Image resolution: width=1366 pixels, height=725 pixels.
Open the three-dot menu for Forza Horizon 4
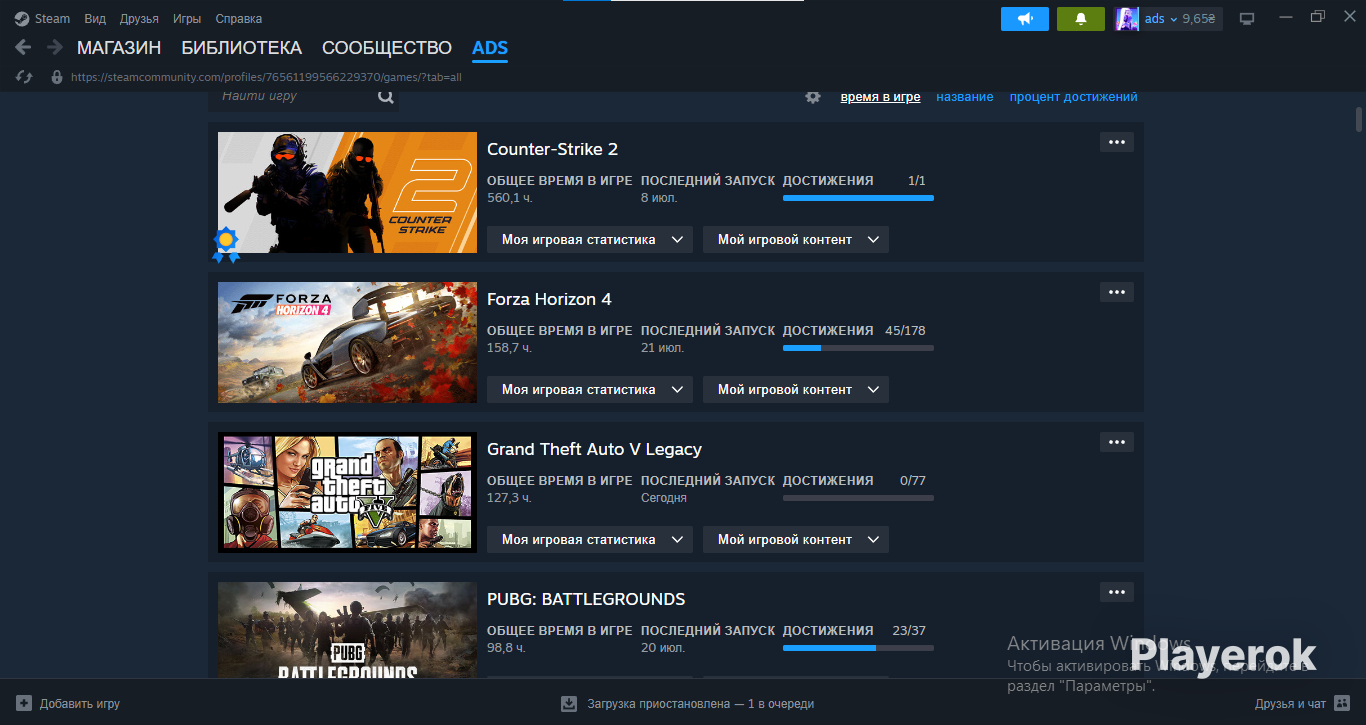point(1117,292)
